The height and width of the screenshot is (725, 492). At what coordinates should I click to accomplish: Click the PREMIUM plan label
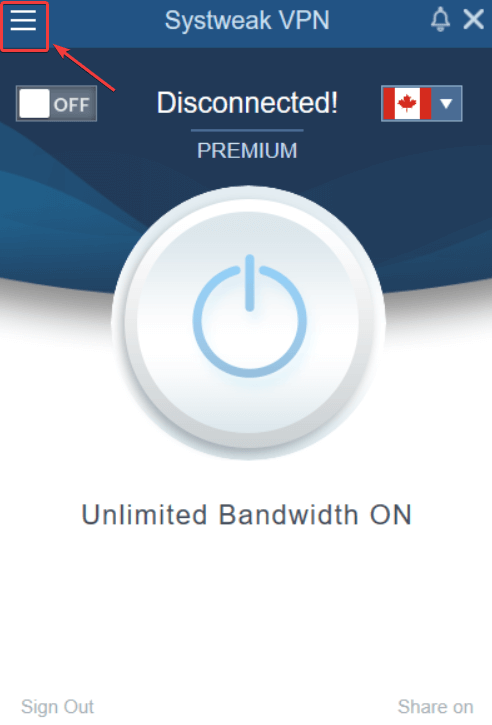[247, 151]
